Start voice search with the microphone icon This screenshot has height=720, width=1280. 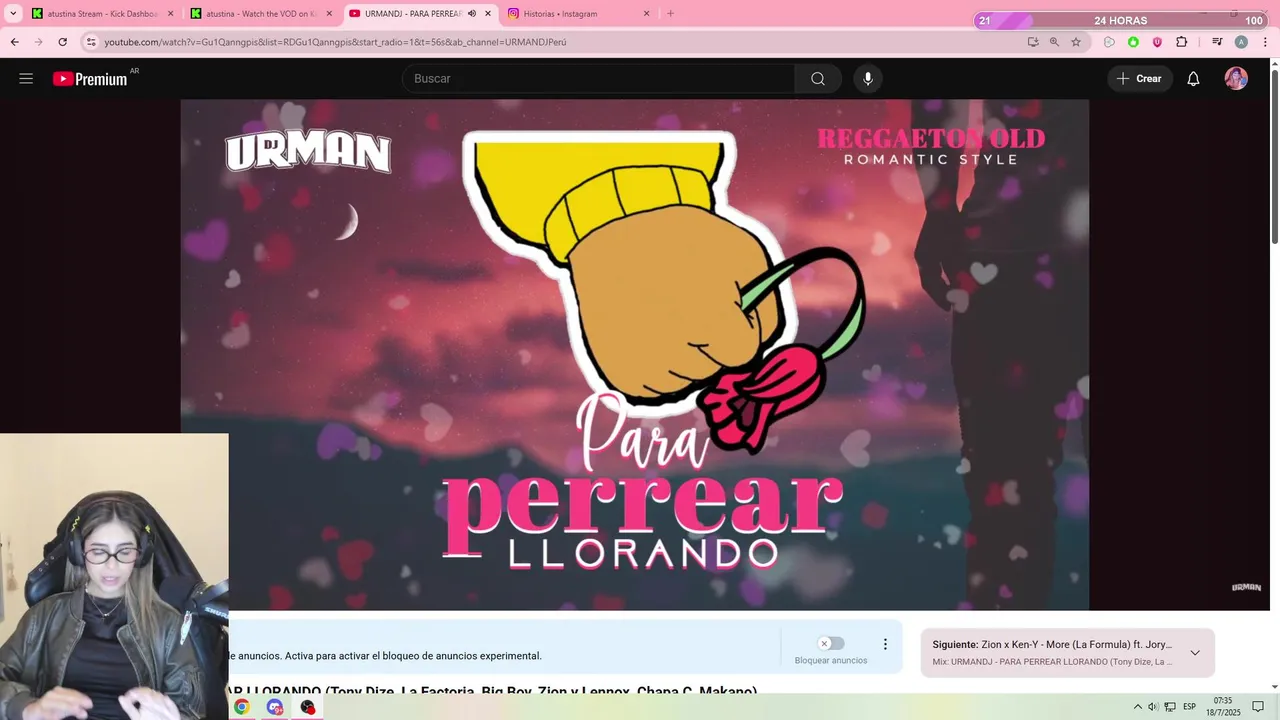868,79
